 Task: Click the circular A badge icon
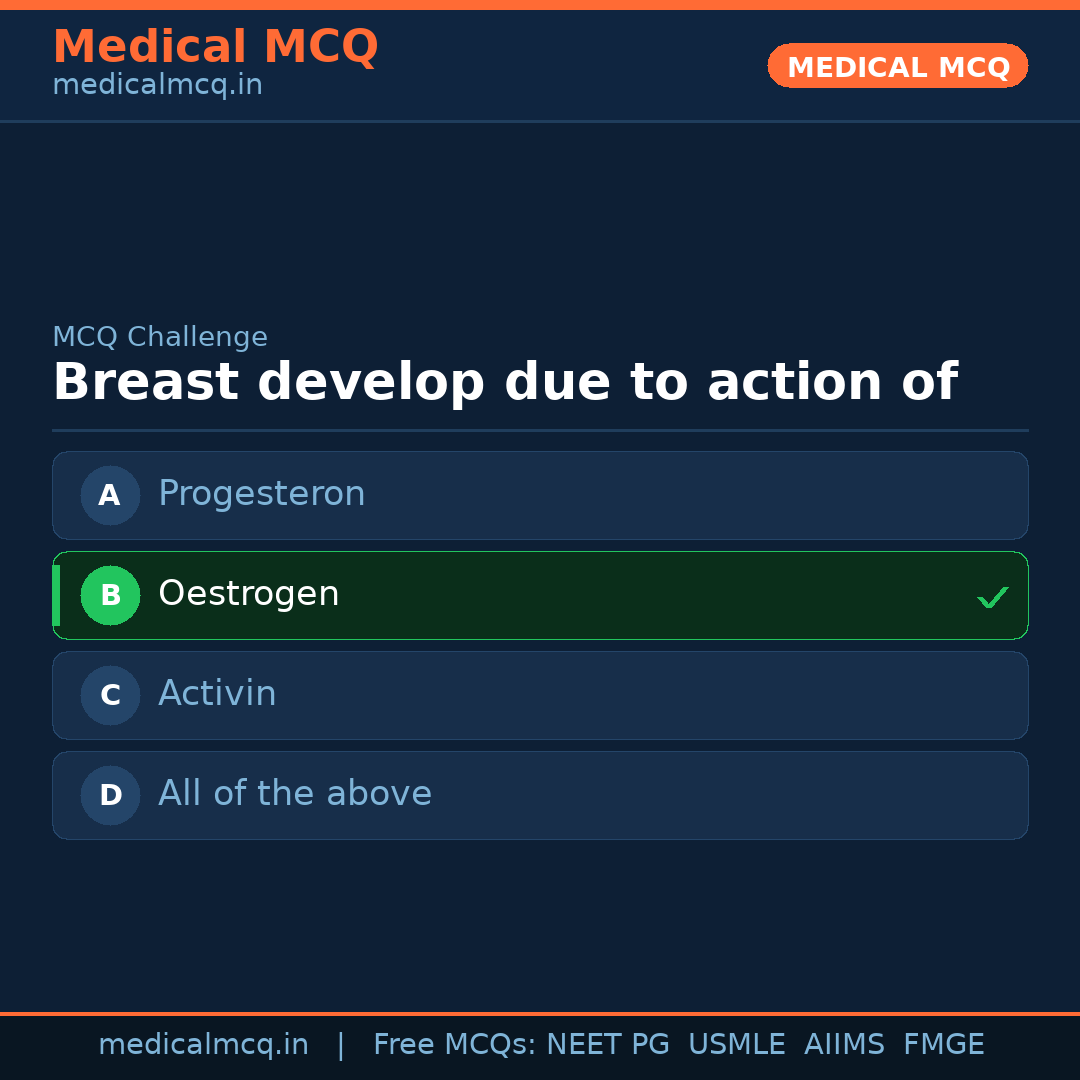pos(110,495)
